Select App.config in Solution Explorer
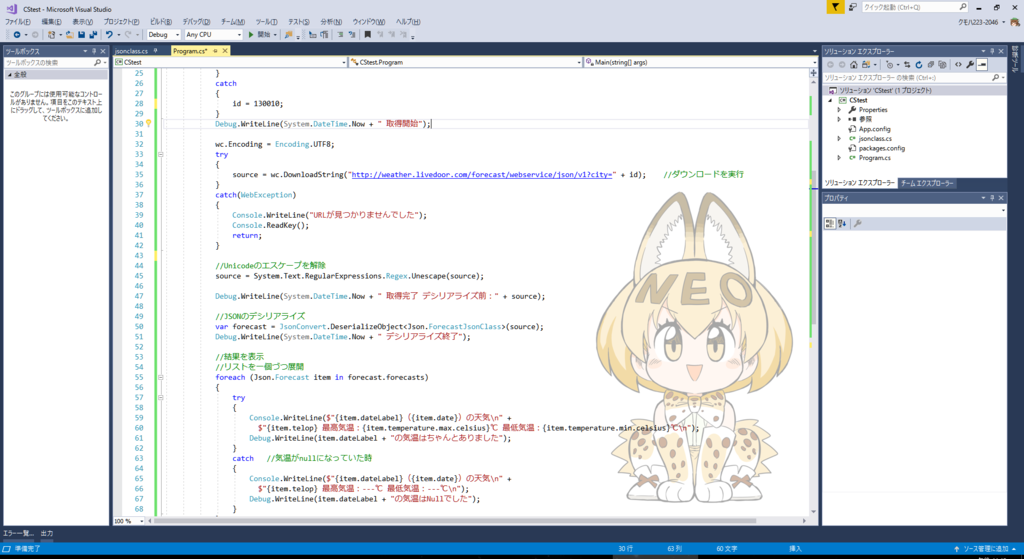This screenshot has width=1024, height=559. [x=874, y=129]
